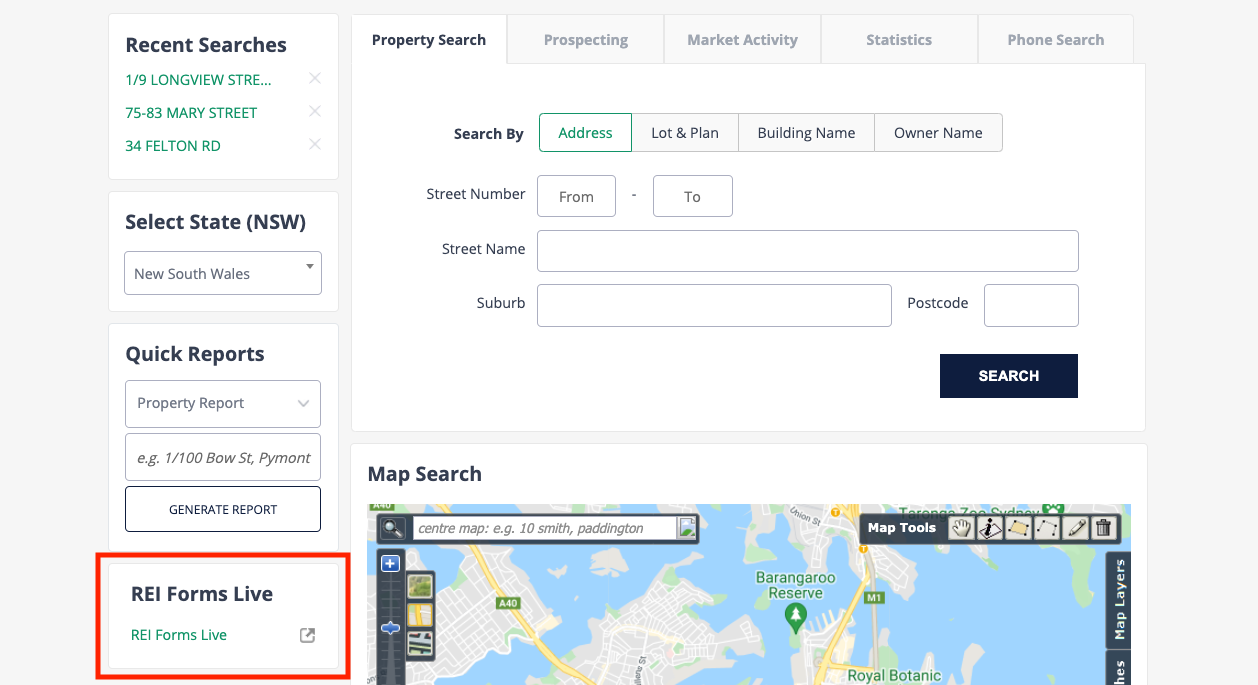The image size is (1258, 685).
Task: Expand the Map Layers panel
Action: pos(1117,600)
